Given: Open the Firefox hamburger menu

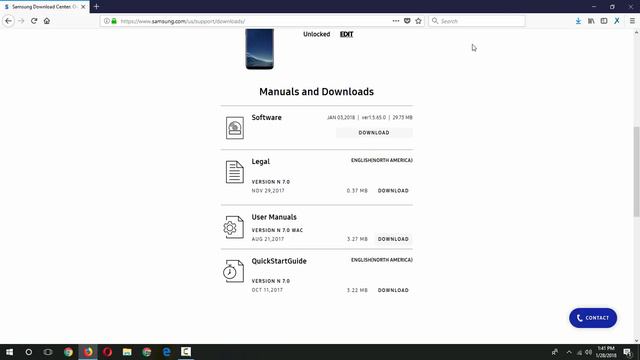Looking at the screenshot, I should coord(632,21).
